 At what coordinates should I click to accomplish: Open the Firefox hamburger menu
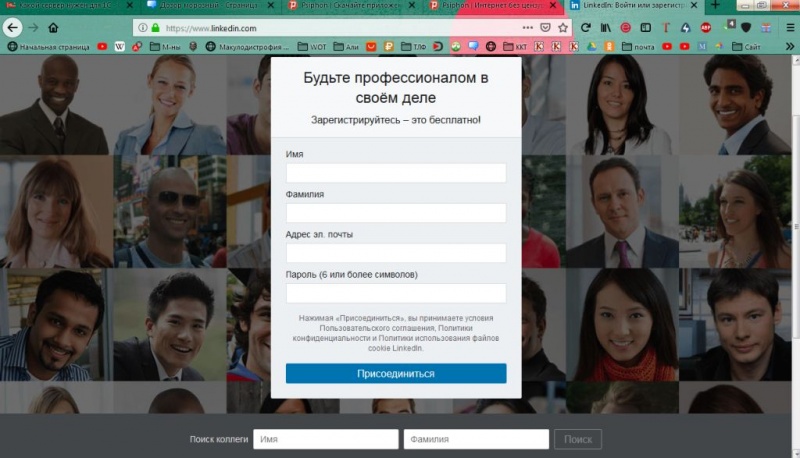(x=790, y=28)
